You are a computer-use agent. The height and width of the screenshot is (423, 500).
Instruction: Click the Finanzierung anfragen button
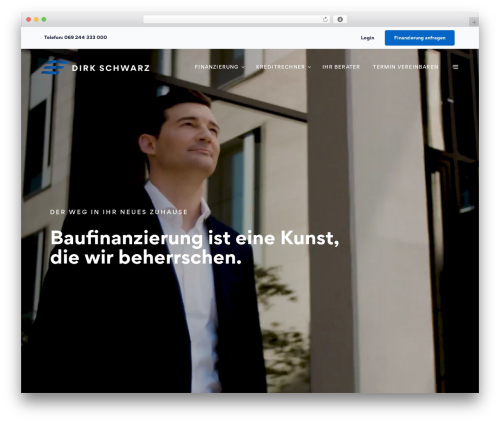click(x=420, y=38)
